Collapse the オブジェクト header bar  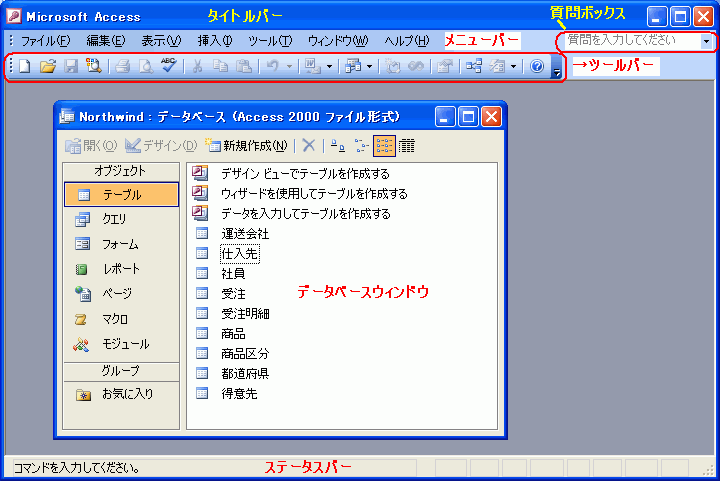(x=121, y=171)
